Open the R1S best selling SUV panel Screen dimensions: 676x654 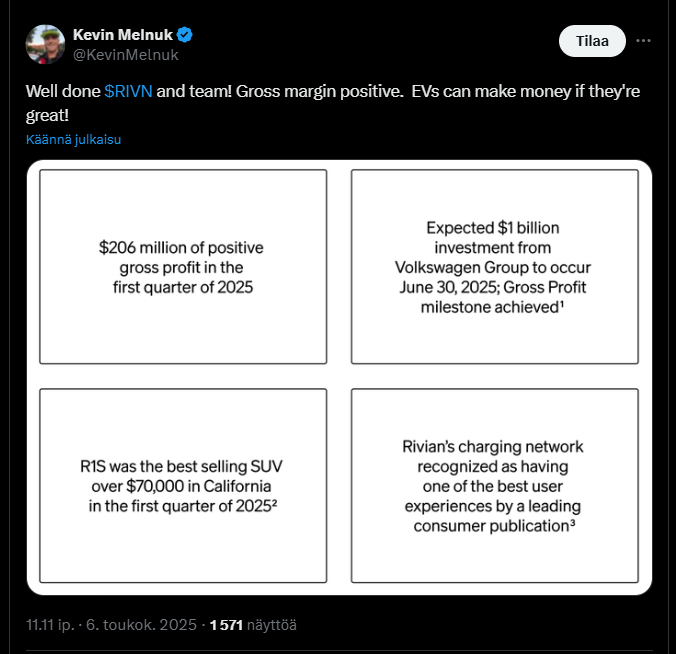[x=183, y=486]
